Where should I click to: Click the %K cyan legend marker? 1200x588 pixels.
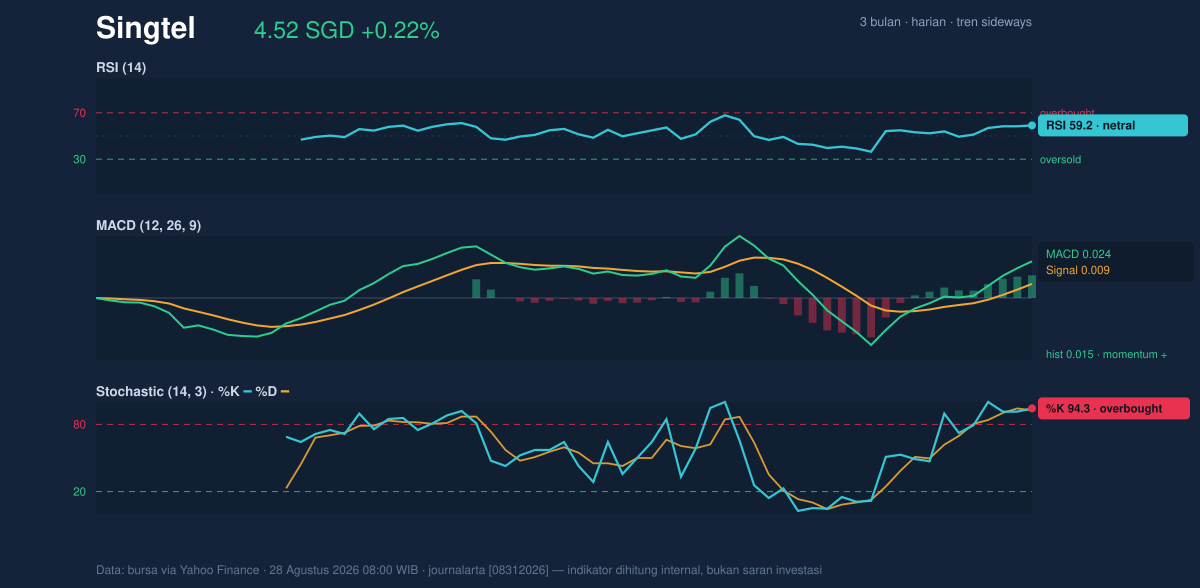point(246,391)
